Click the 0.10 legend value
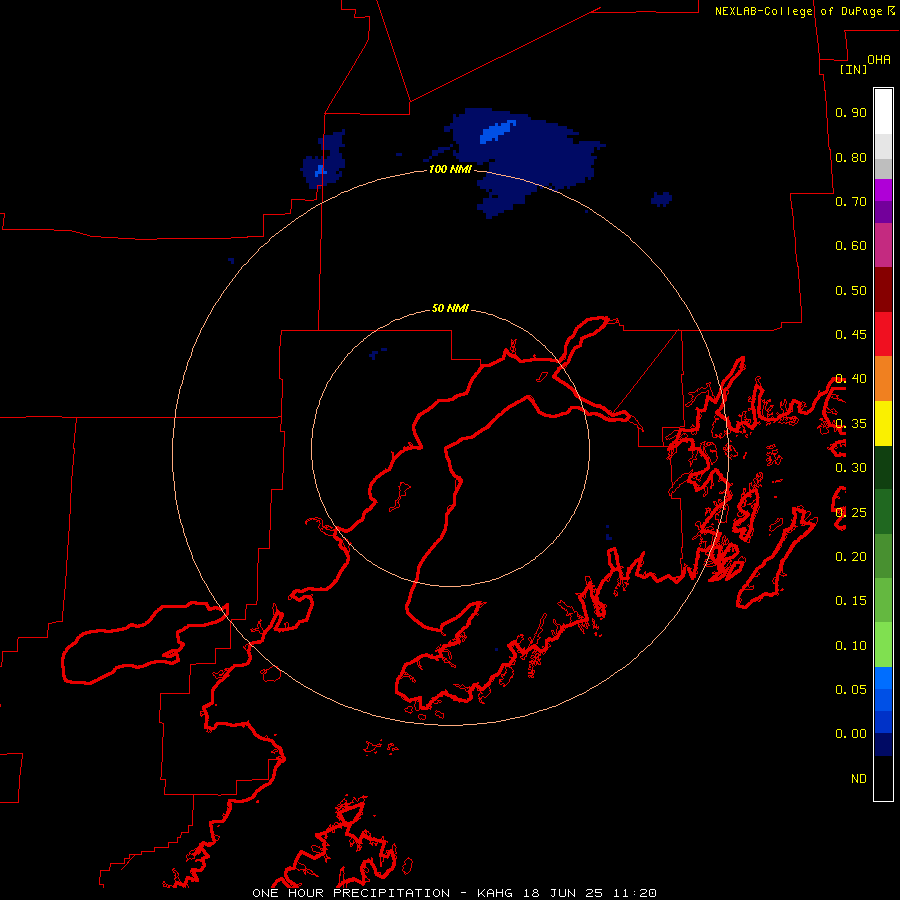The image size is (900, 900). point(851,646)
